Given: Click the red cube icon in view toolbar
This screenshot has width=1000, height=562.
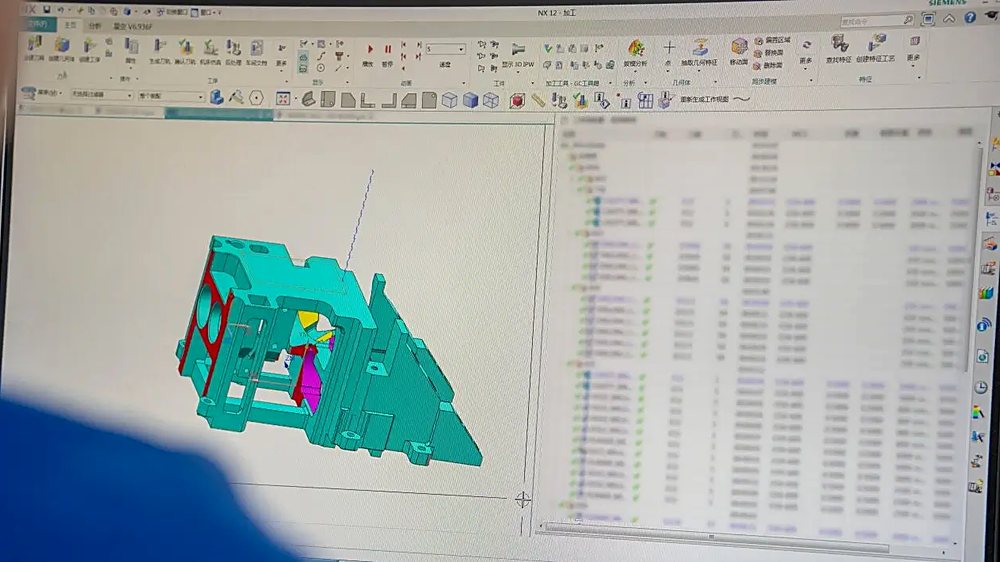Looking at the screenshot, I should 517,100.
